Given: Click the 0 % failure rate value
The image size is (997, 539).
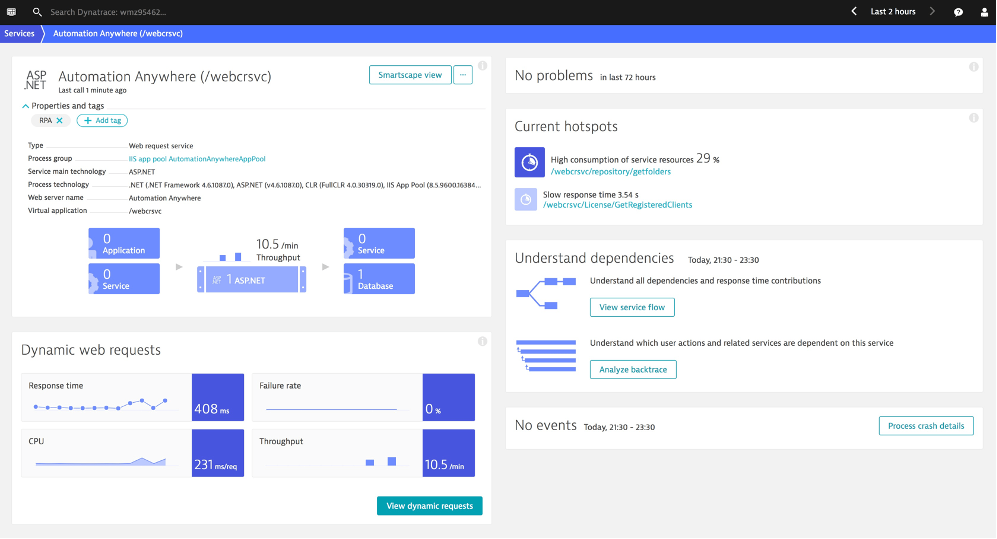Looking at the screenshot, I should [449, 398].
